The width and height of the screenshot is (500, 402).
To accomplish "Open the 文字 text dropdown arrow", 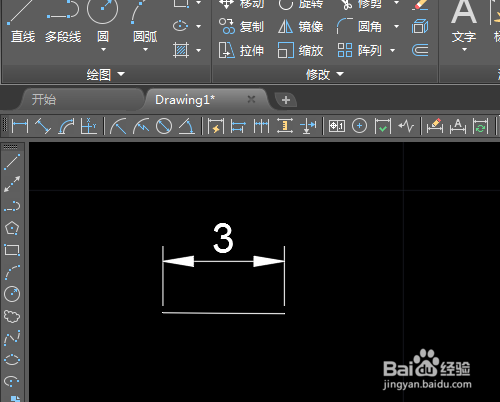I will click(x=464, y=50).
